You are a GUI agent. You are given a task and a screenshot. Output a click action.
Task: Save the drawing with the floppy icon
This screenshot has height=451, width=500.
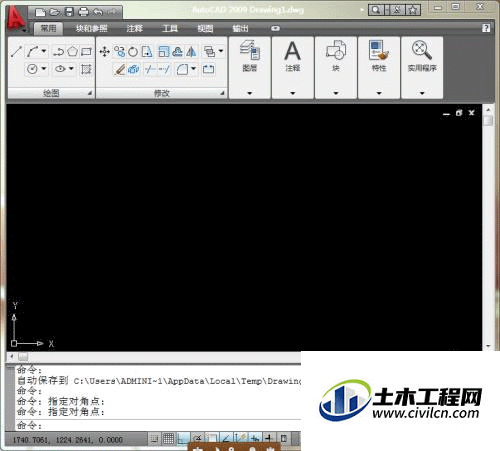pyautogui.click(x=69, y=12)
